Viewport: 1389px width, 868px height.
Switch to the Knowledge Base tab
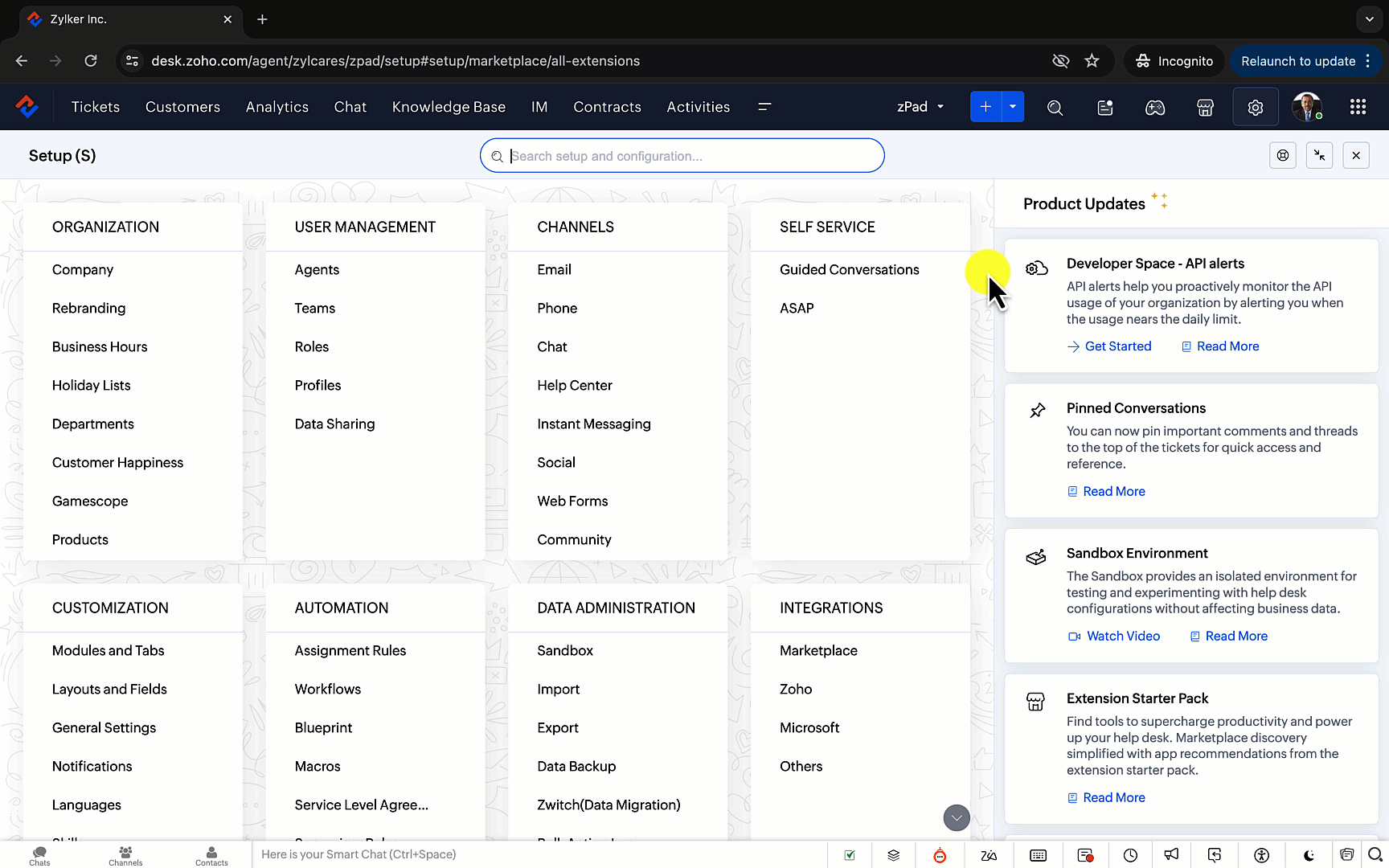pos(449,107)
